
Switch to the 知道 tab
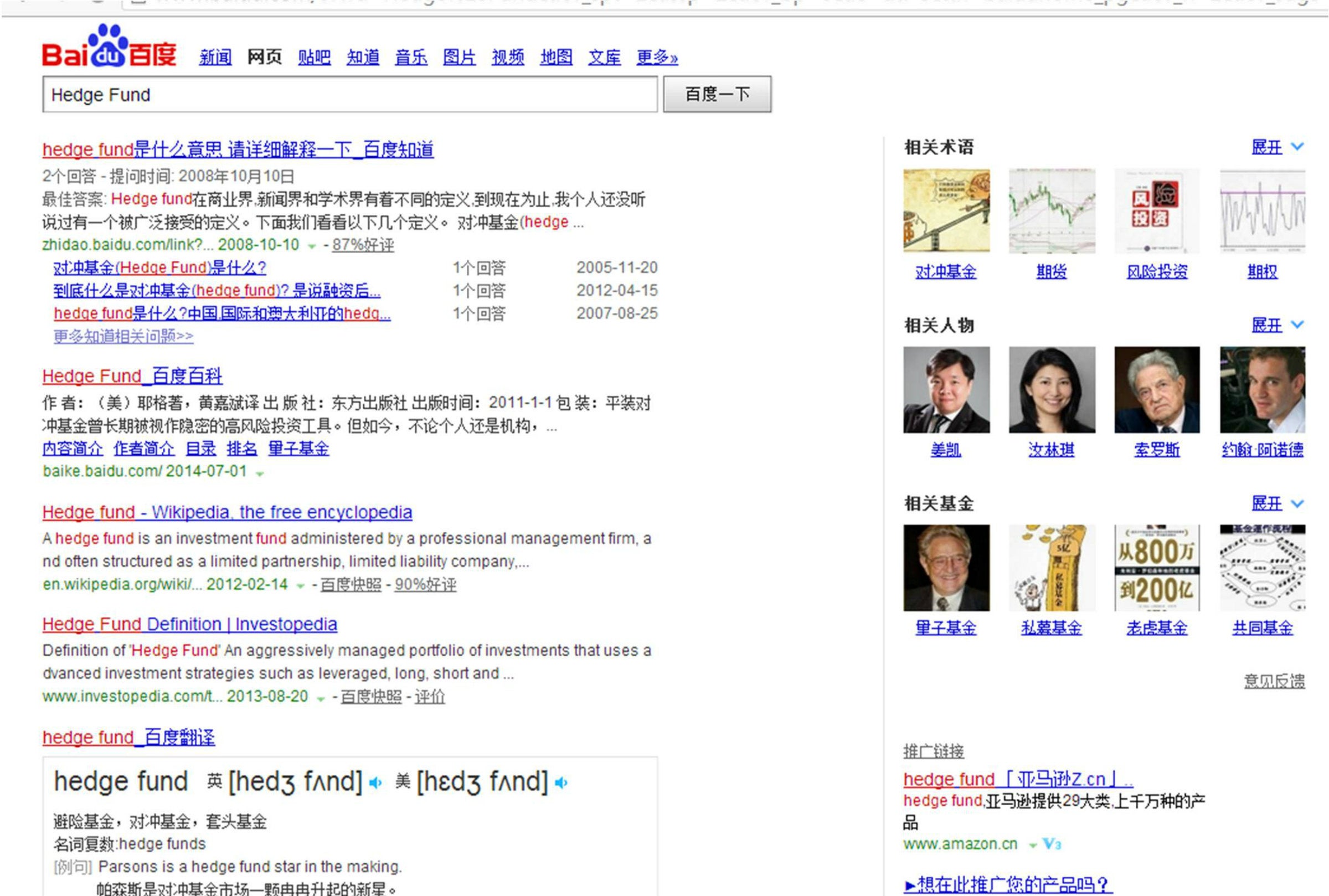(363, 57)
